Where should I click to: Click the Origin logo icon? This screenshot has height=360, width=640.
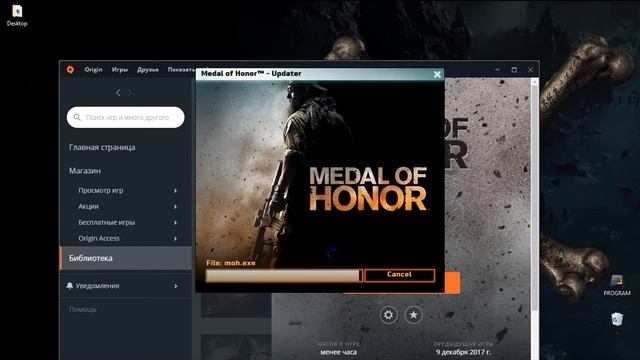coord(70,70)
